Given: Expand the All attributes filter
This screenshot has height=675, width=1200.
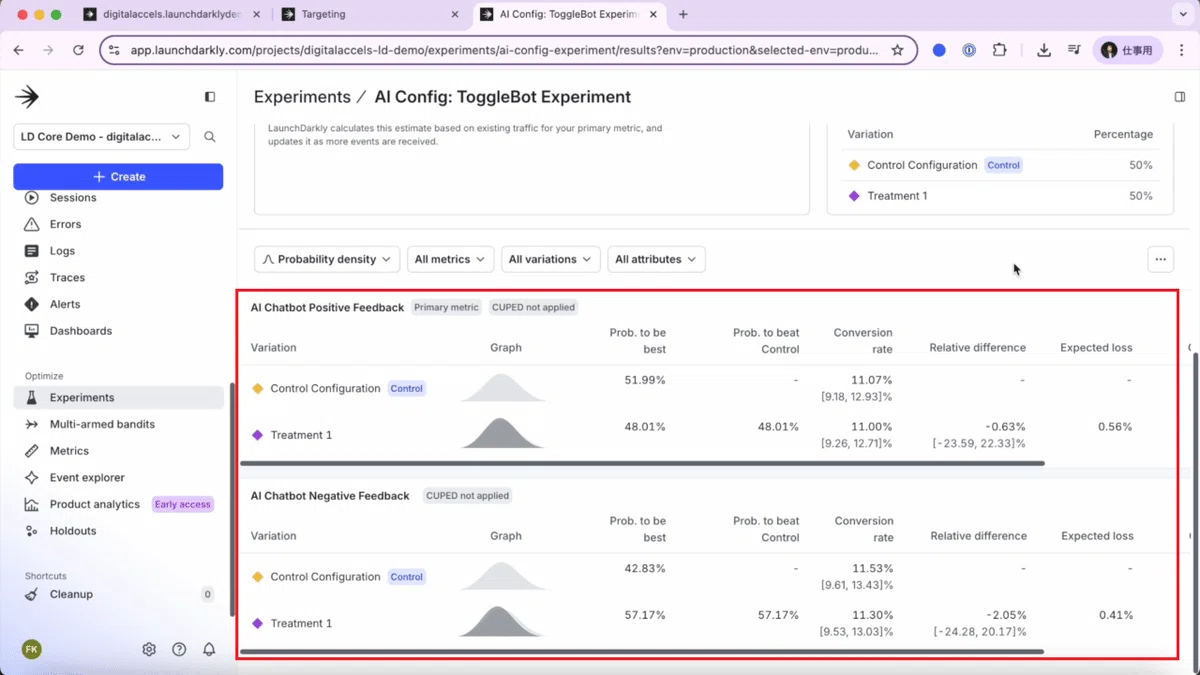Looking at the screenshot, I should click(x=656, y=259).
